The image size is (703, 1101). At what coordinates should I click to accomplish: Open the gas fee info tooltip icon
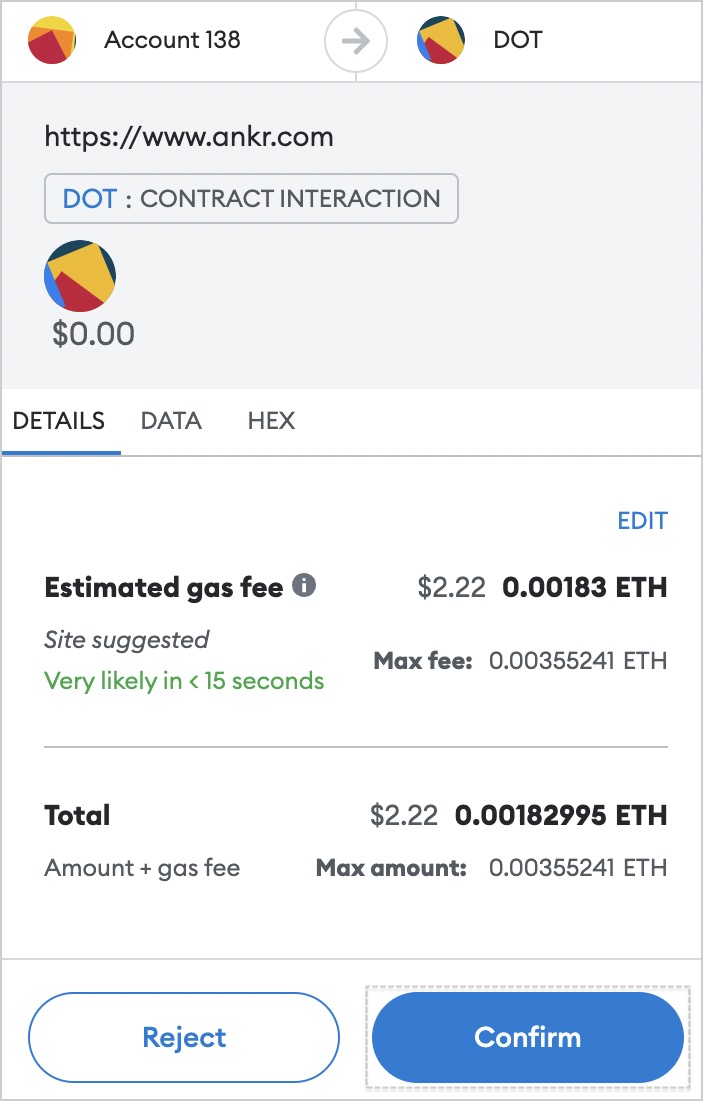click(x=304, y=585)
